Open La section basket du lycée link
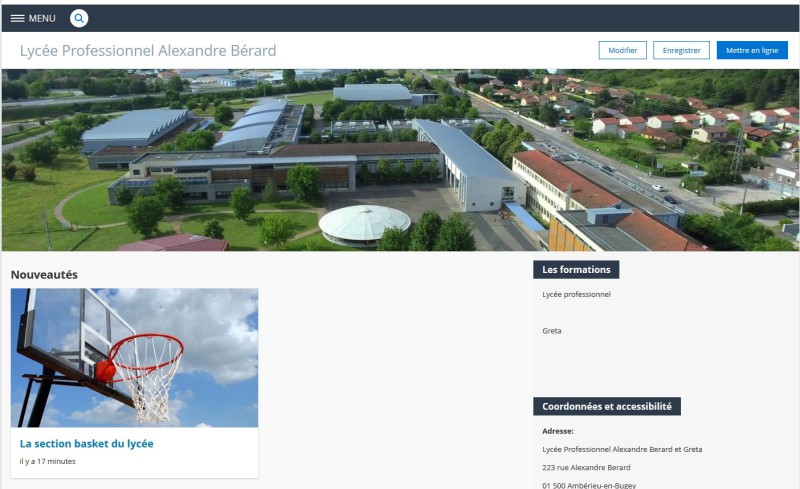This screenshot has height=489, width=800. click(x=86, y=444)
